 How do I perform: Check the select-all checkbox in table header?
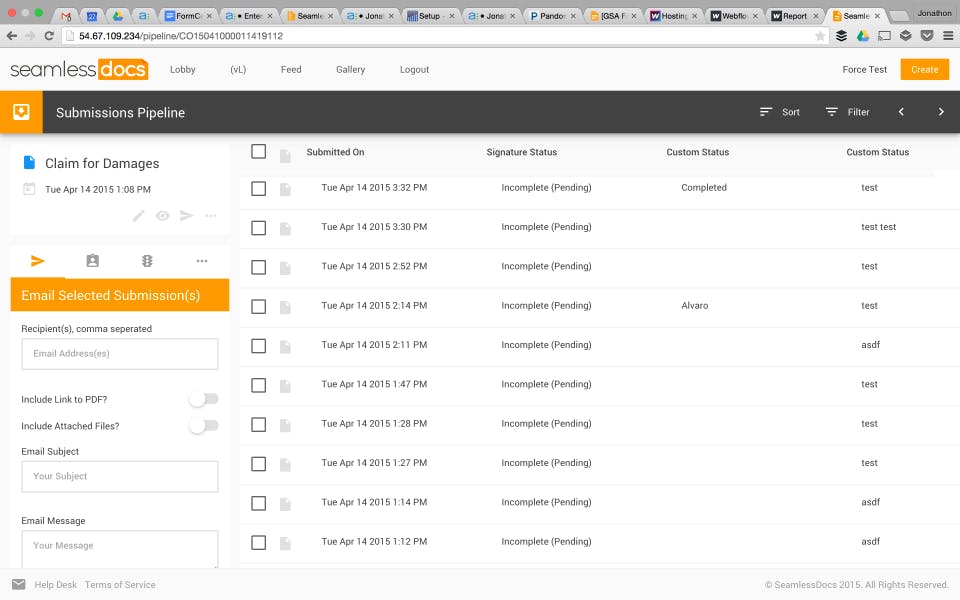click(x=259, y=152)
